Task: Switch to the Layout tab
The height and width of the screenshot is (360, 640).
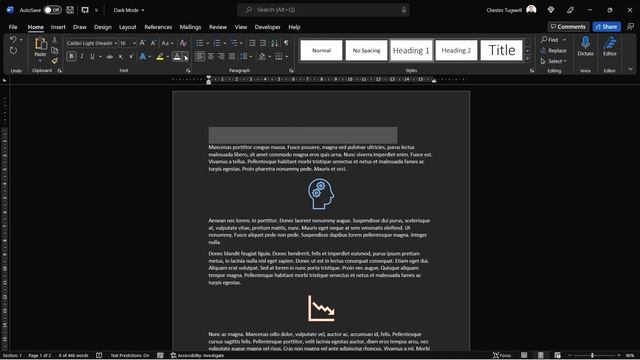Action: [x=127, y=27]
